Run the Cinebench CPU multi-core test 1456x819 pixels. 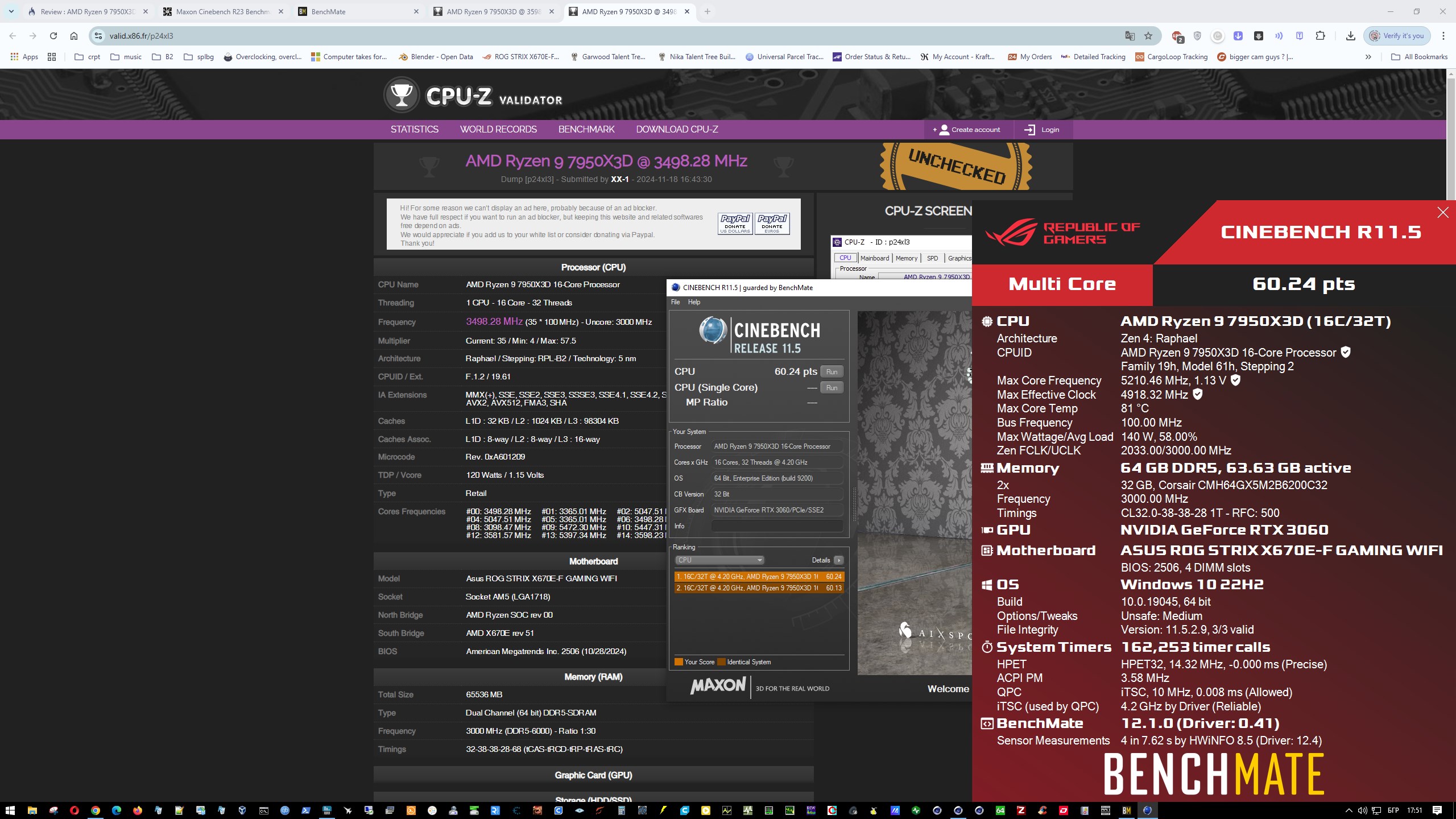point(832,372)
